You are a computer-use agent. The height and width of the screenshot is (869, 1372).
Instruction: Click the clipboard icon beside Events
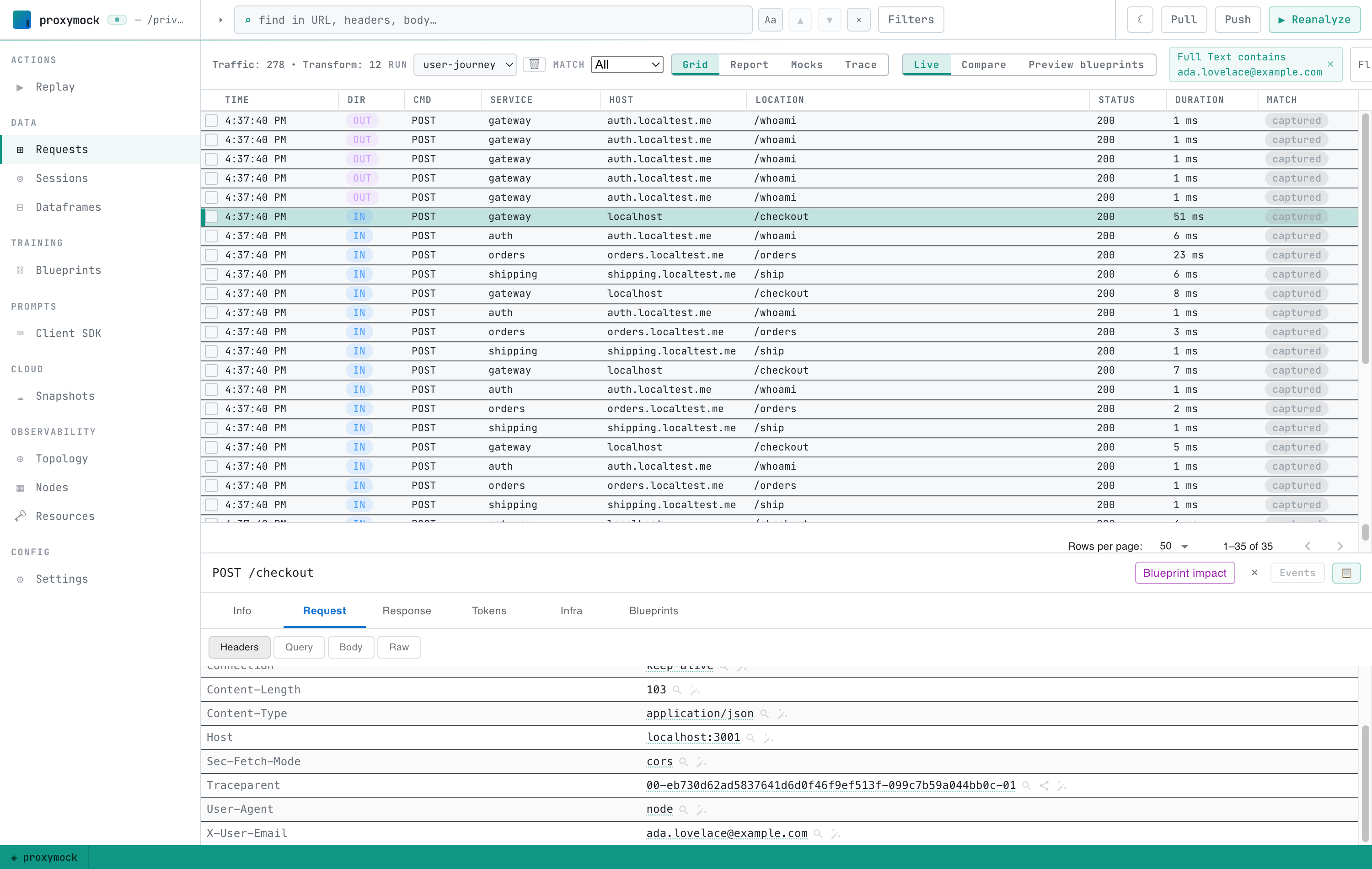[1346, 573]
